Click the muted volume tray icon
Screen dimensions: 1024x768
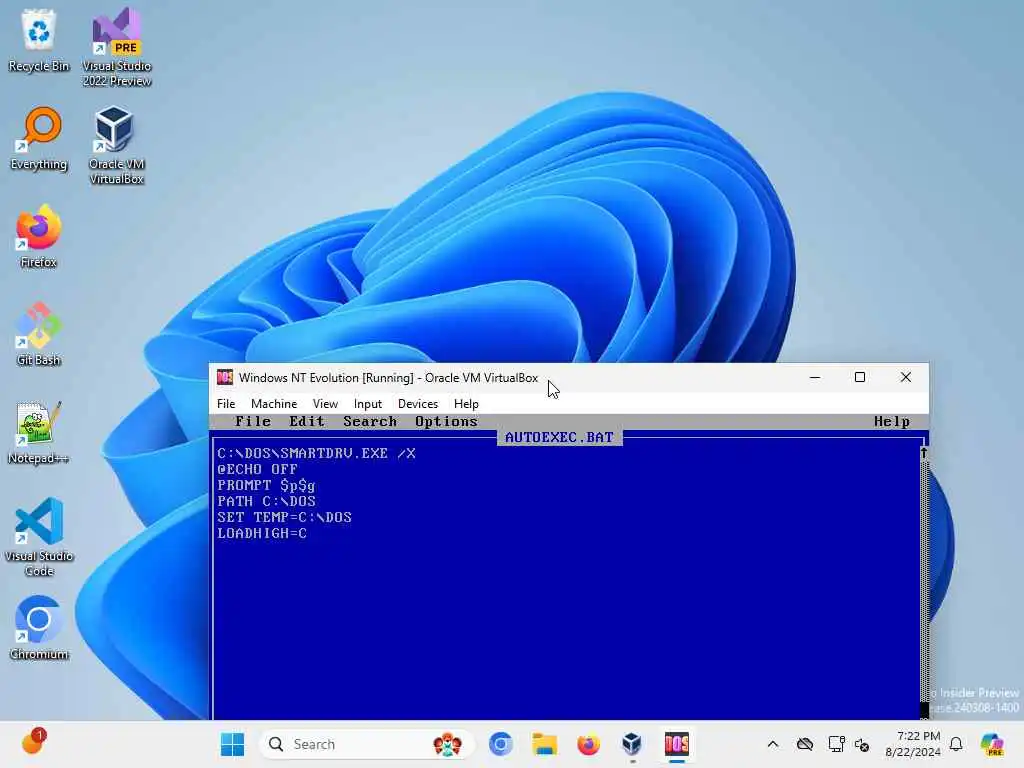(x=862, y=744)
